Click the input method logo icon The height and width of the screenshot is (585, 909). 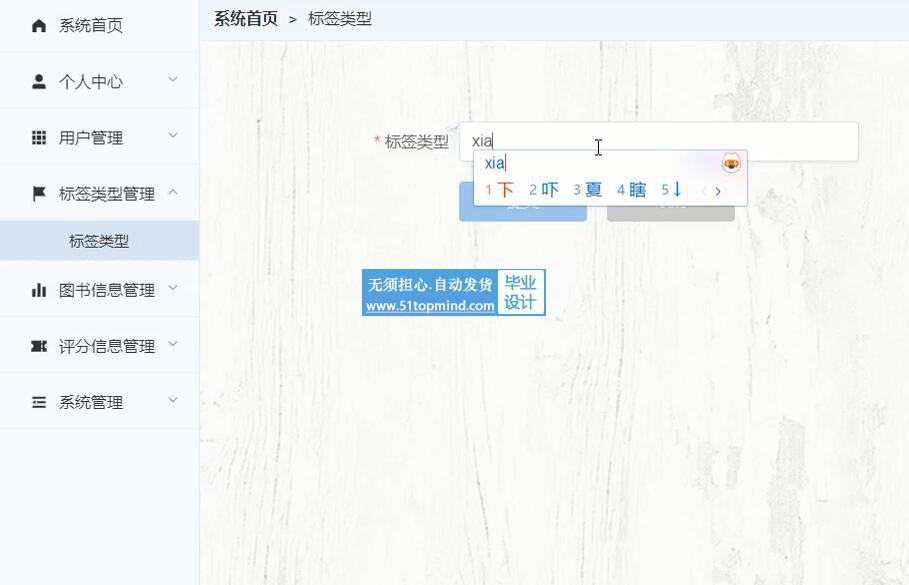coord(731,163)
